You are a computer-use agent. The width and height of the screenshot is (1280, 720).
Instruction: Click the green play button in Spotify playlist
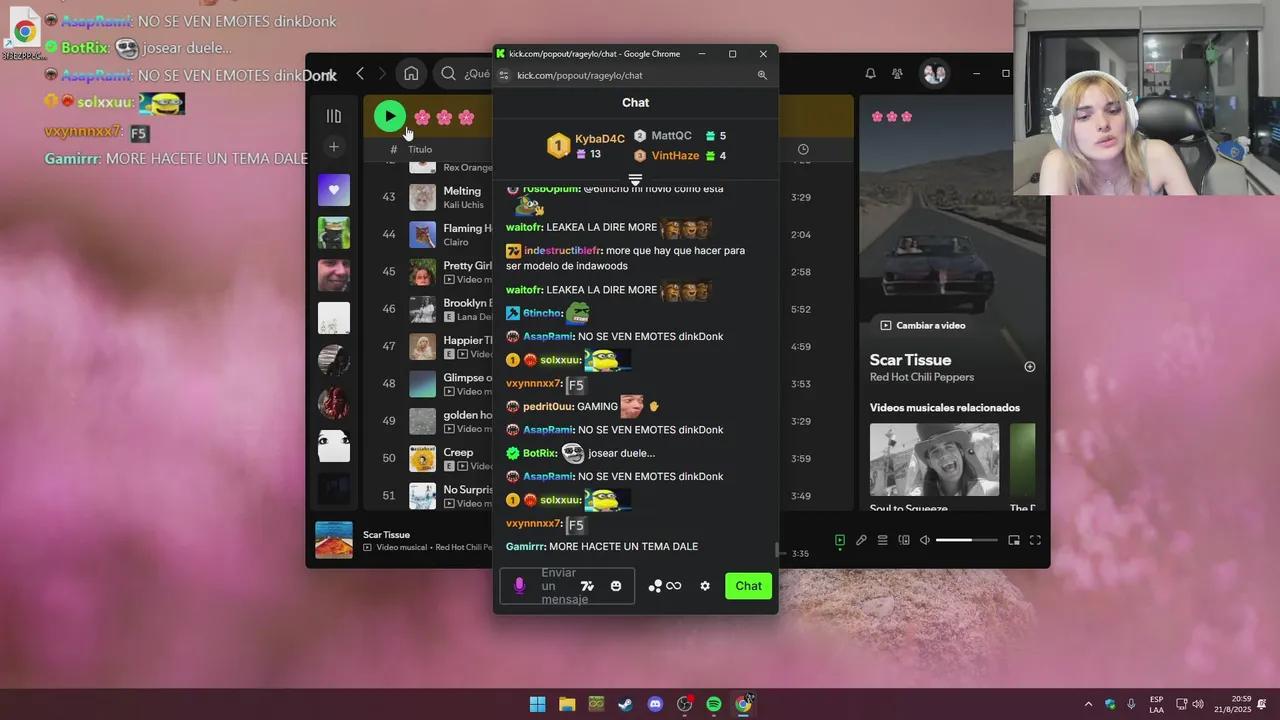[x=389, y=116]
